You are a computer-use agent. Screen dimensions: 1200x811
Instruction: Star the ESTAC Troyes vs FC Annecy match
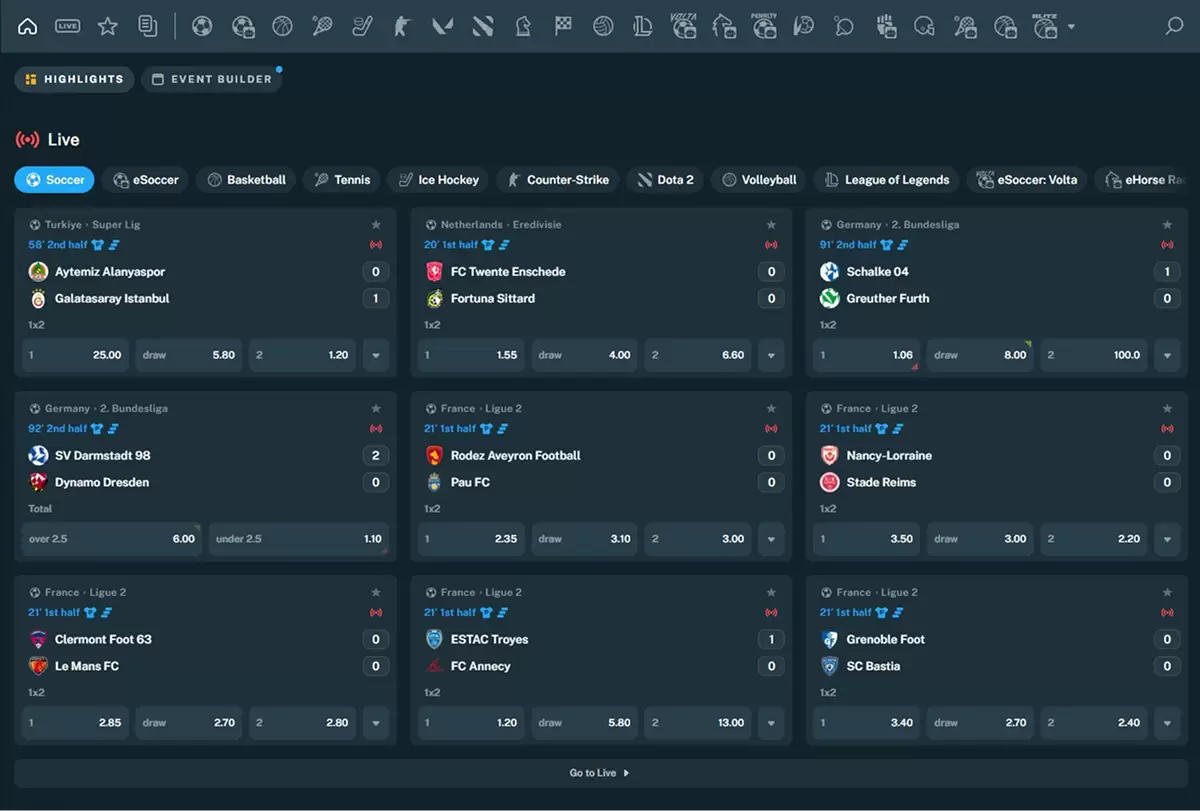coord(771,593)
